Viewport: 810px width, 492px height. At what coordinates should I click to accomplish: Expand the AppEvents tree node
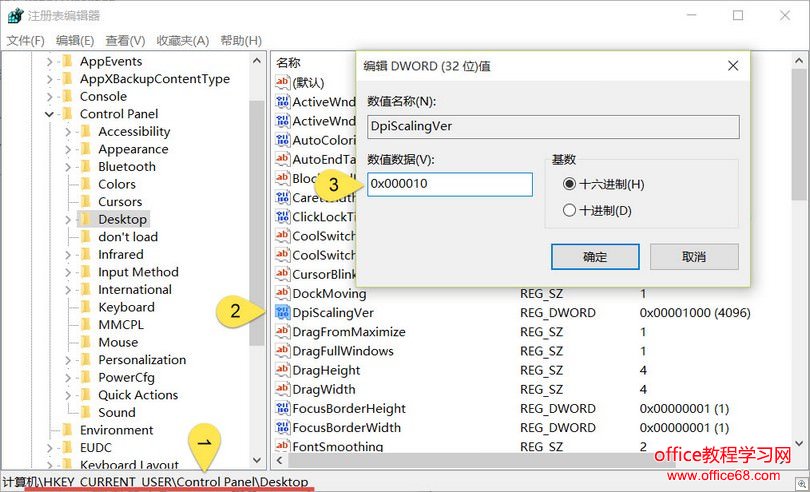50,62
